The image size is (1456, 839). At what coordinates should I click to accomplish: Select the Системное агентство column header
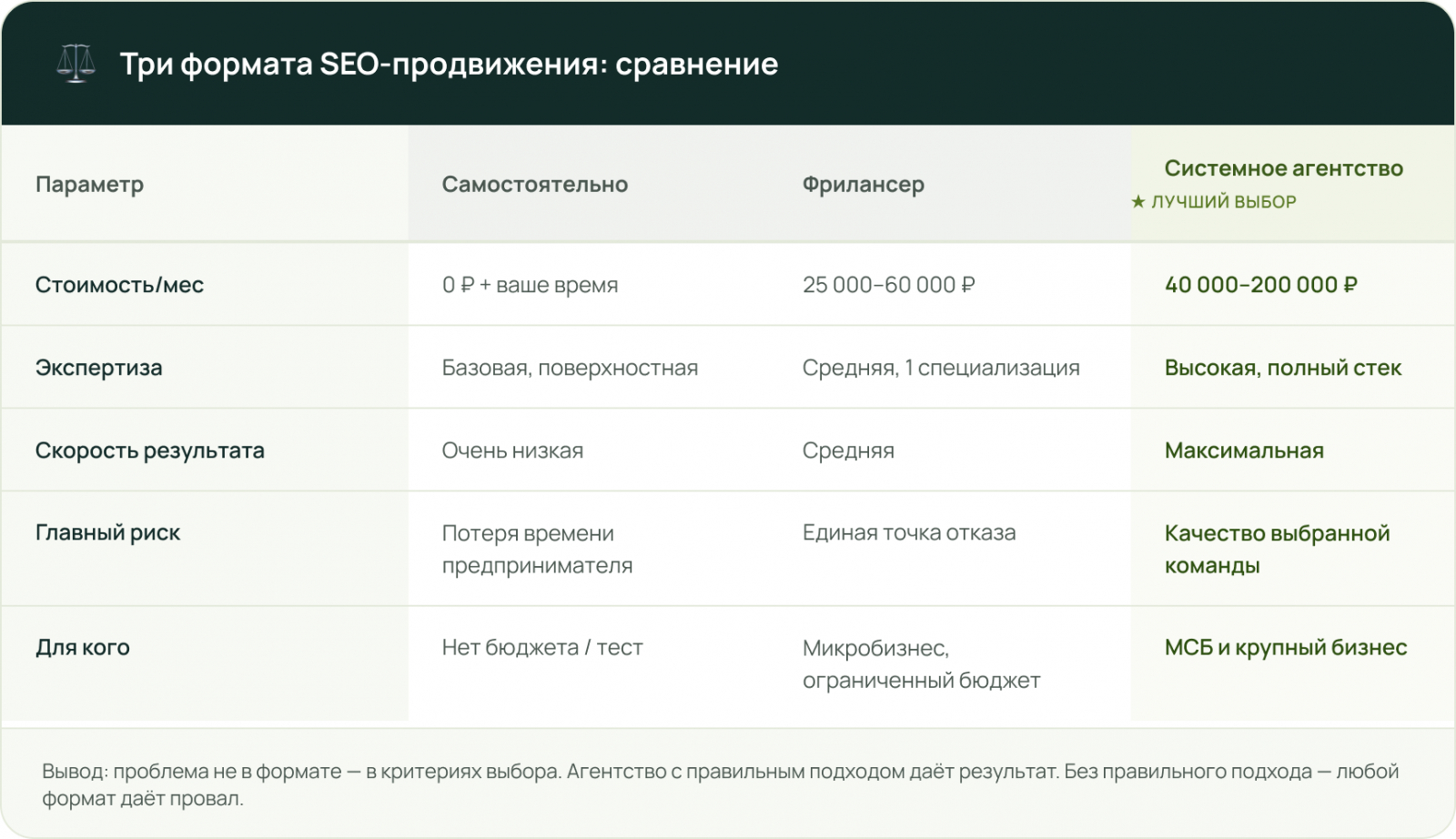click(1283, 168)
